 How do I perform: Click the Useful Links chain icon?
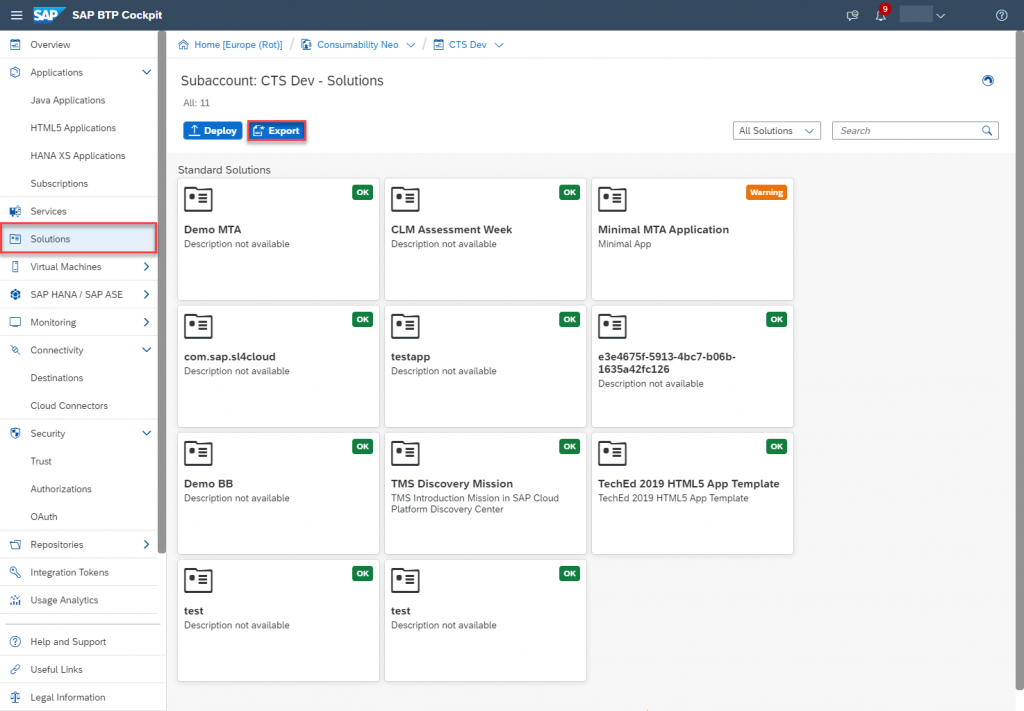(15, 670)
